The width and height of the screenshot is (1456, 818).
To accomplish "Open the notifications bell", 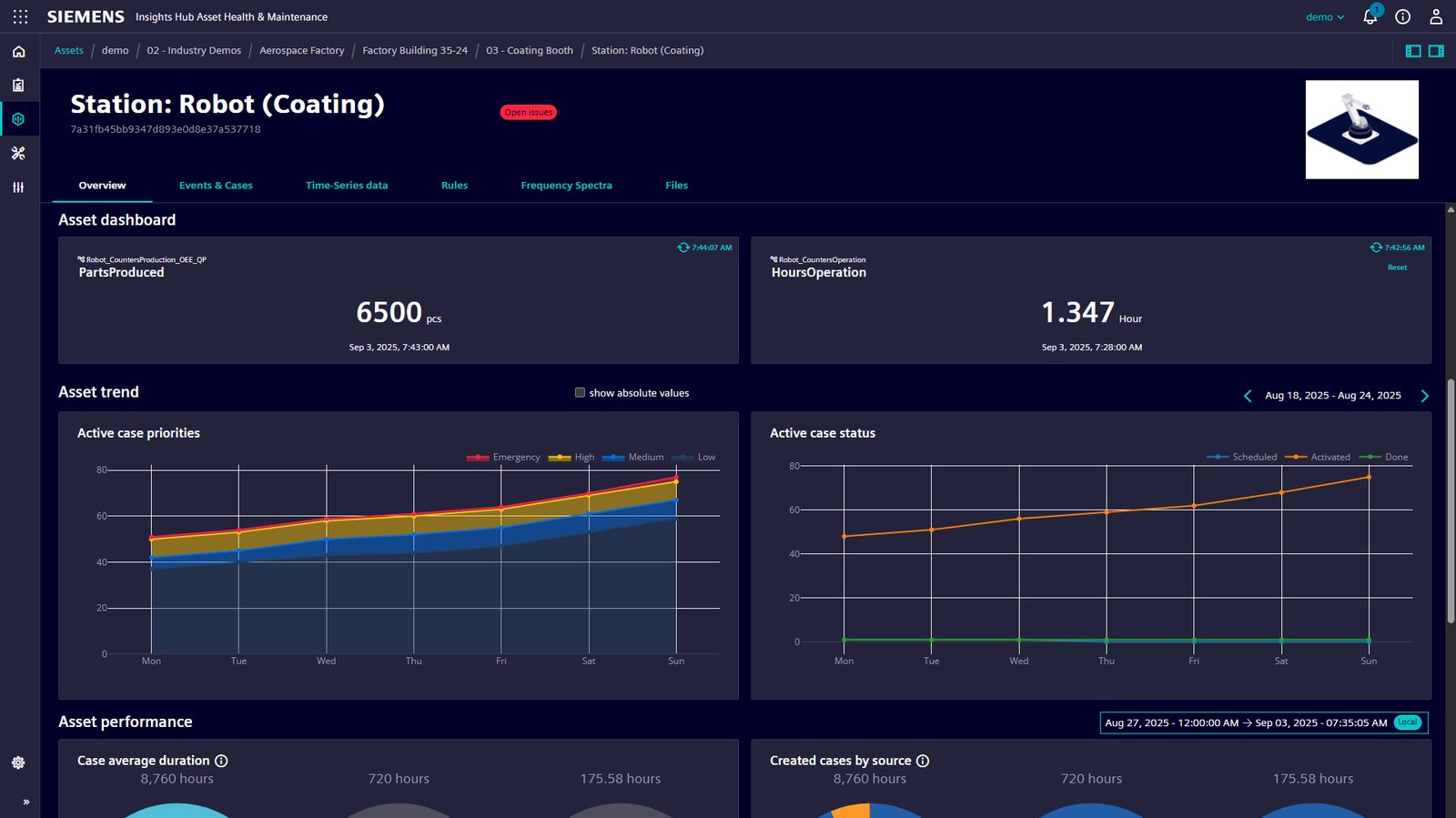I will 1370,16.
